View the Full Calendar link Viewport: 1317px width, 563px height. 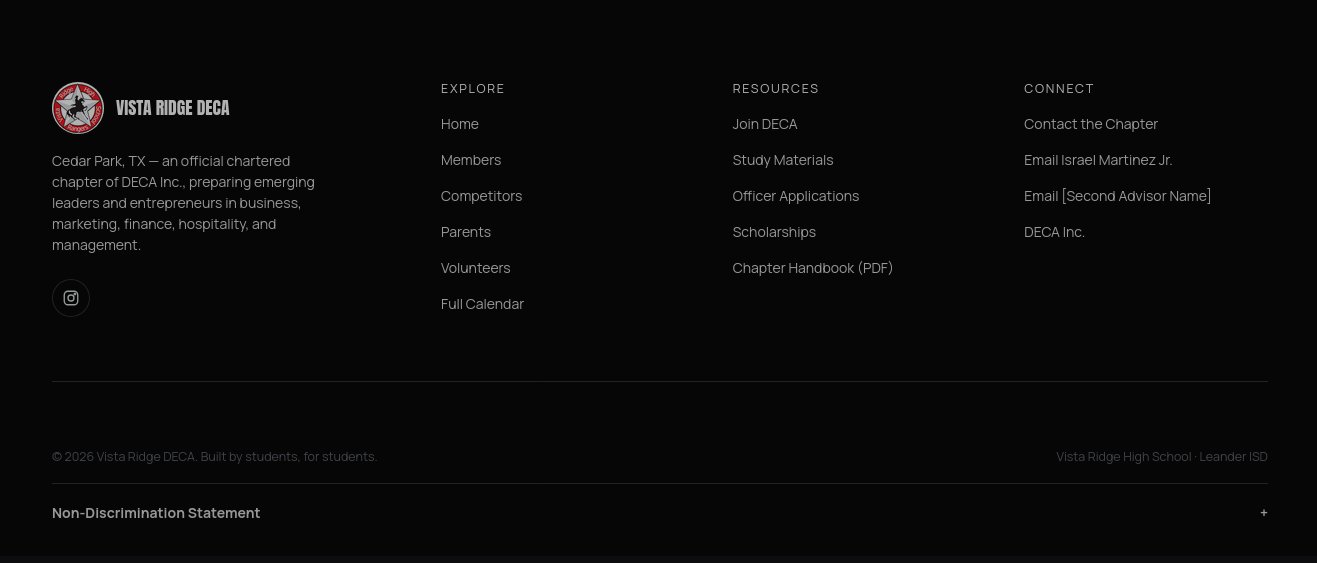pyautogui.click(x=482, y=304)
